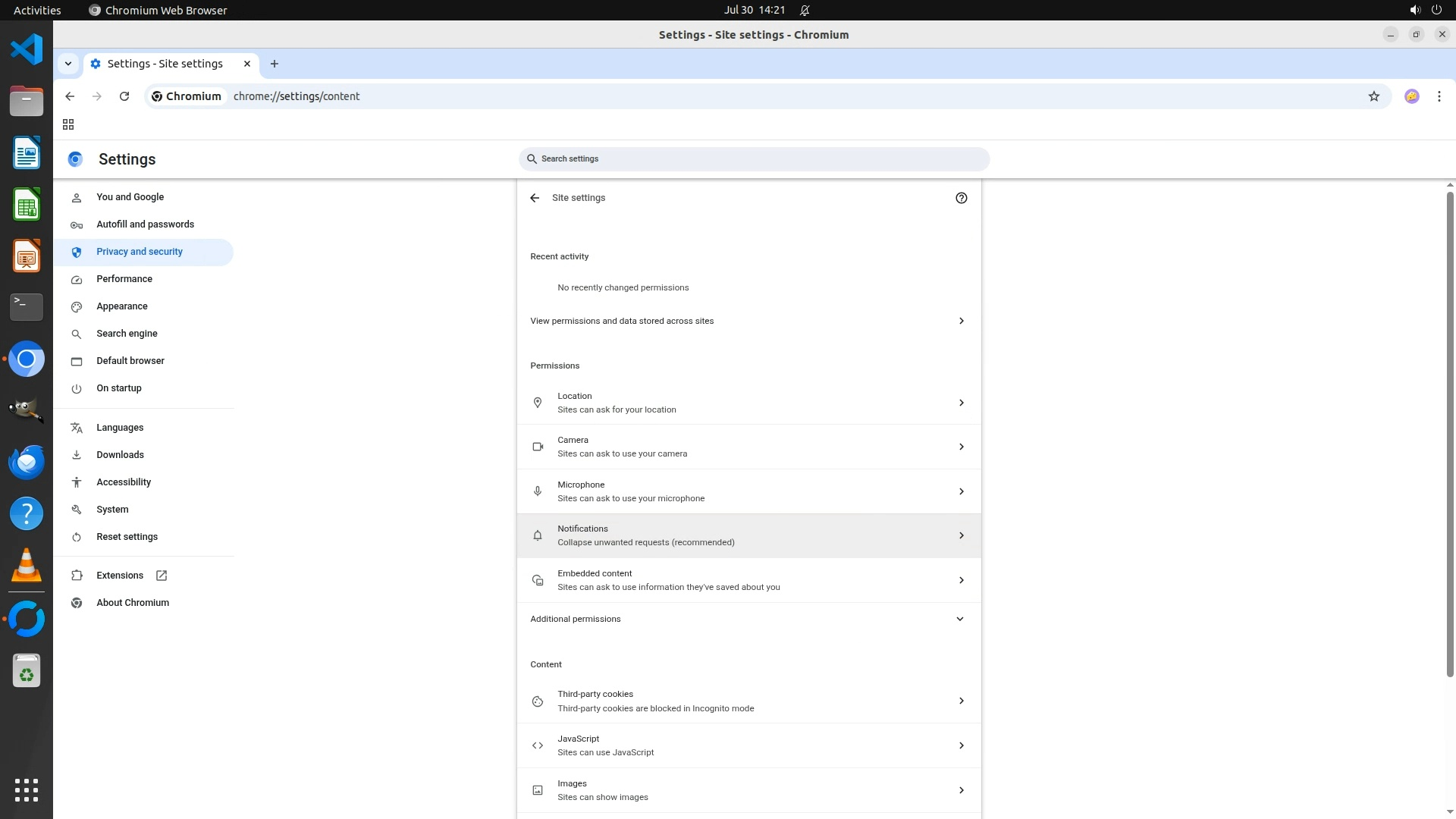Open the apps grid in the bookmarks bar
The width and height of the screenshot is (1456, 819).
pyautogui.click(x=68, y=124)
